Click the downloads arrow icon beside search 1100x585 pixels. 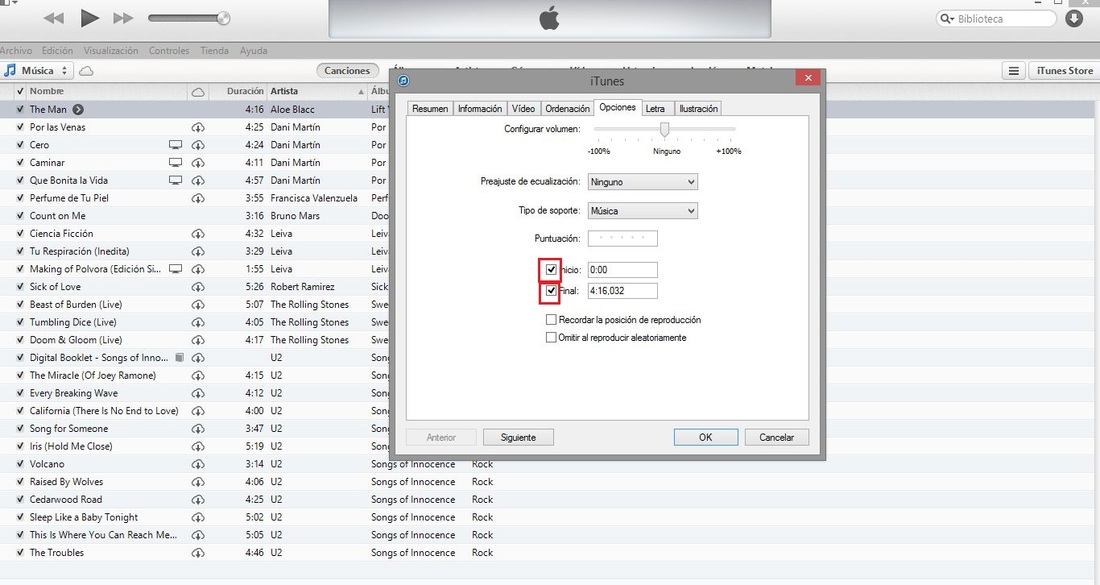(x=1074, y=19)
